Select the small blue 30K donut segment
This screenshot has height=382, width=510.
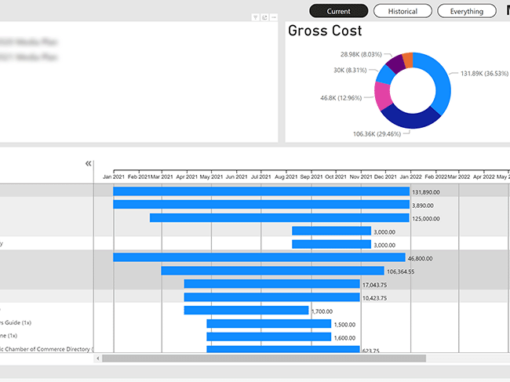386,75
